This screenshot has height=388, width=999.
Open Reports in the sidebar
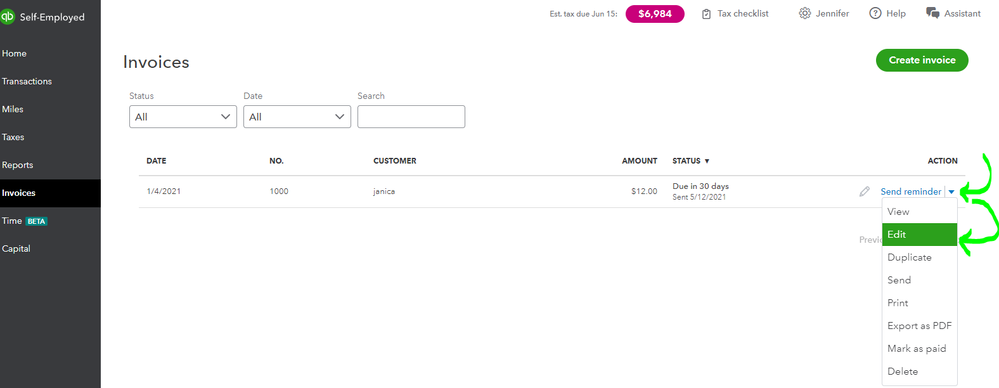click(x=50, y=165)
